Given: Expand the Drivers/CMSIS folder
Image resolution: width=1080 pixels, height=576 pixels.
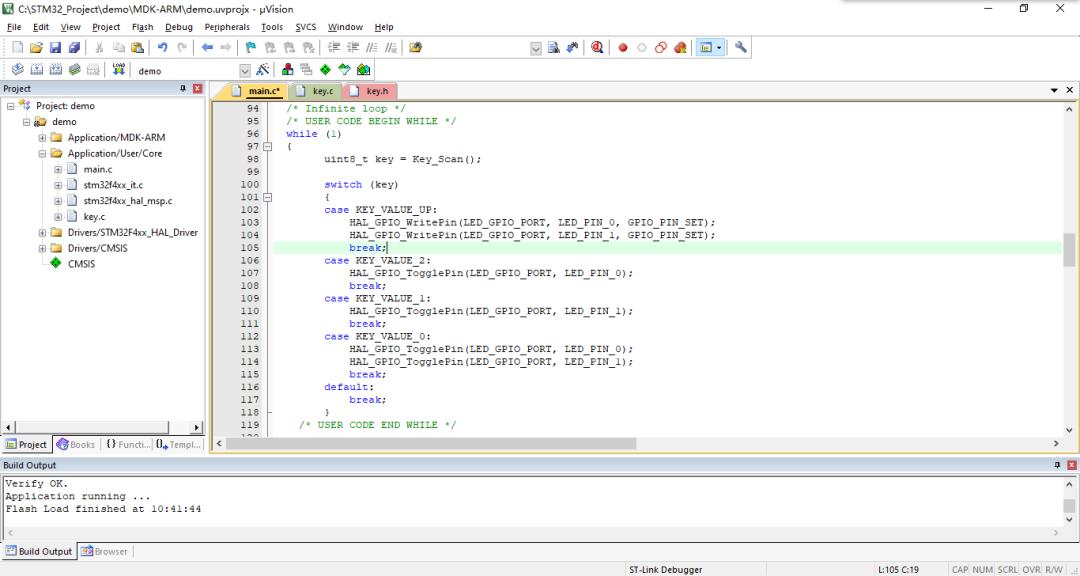Looking at the screenshot, I should click(x=42, y=249).
